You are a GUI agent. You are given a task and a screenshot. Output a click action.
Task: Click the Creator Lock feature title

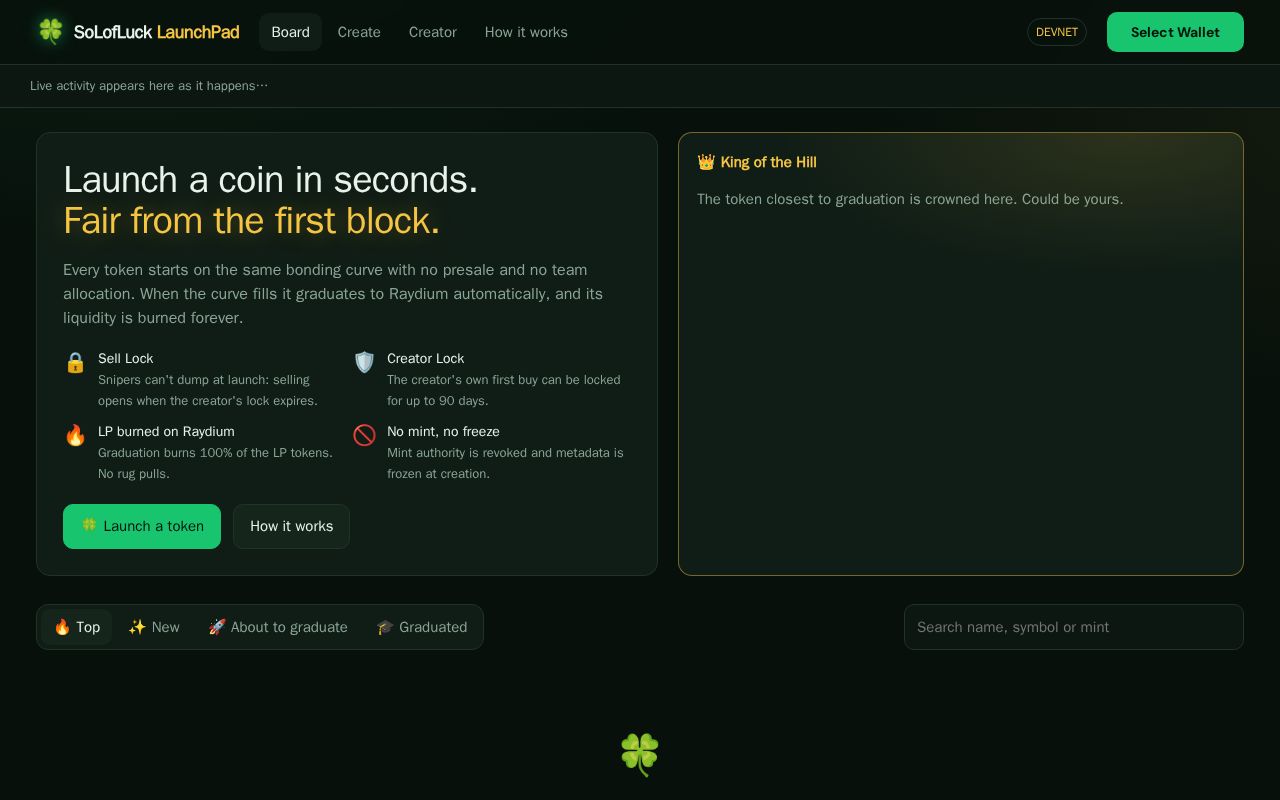426,358
